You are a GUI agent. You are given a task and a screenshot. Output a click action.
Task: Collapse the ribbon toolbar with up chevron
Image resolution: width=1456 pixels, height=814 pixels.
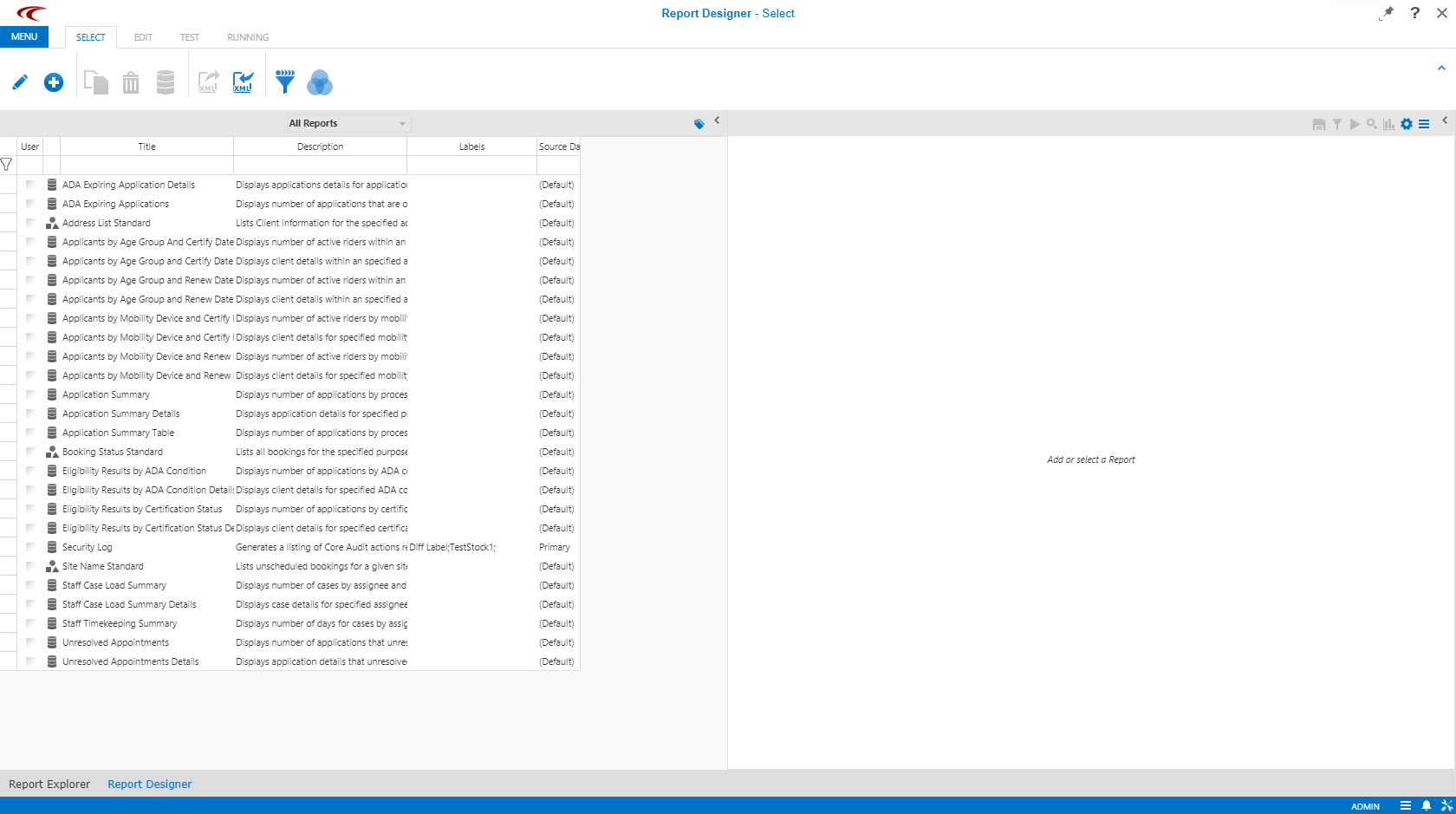tap(1441, 68)
